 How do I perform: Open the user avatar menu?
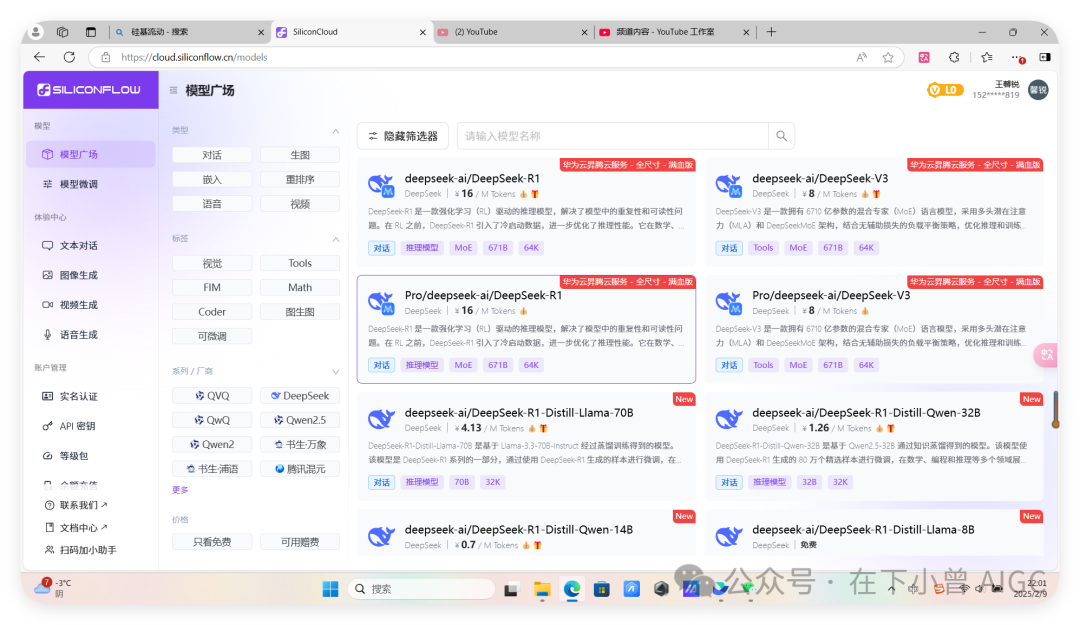1038,90
